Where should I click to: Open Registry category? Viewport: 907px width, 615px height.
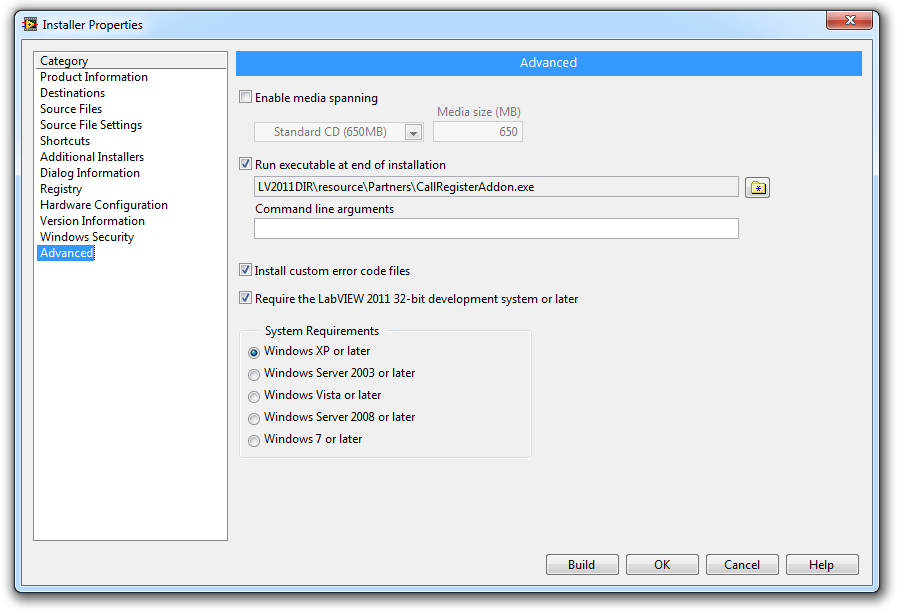pyautogui.click(x=62, y=191)
